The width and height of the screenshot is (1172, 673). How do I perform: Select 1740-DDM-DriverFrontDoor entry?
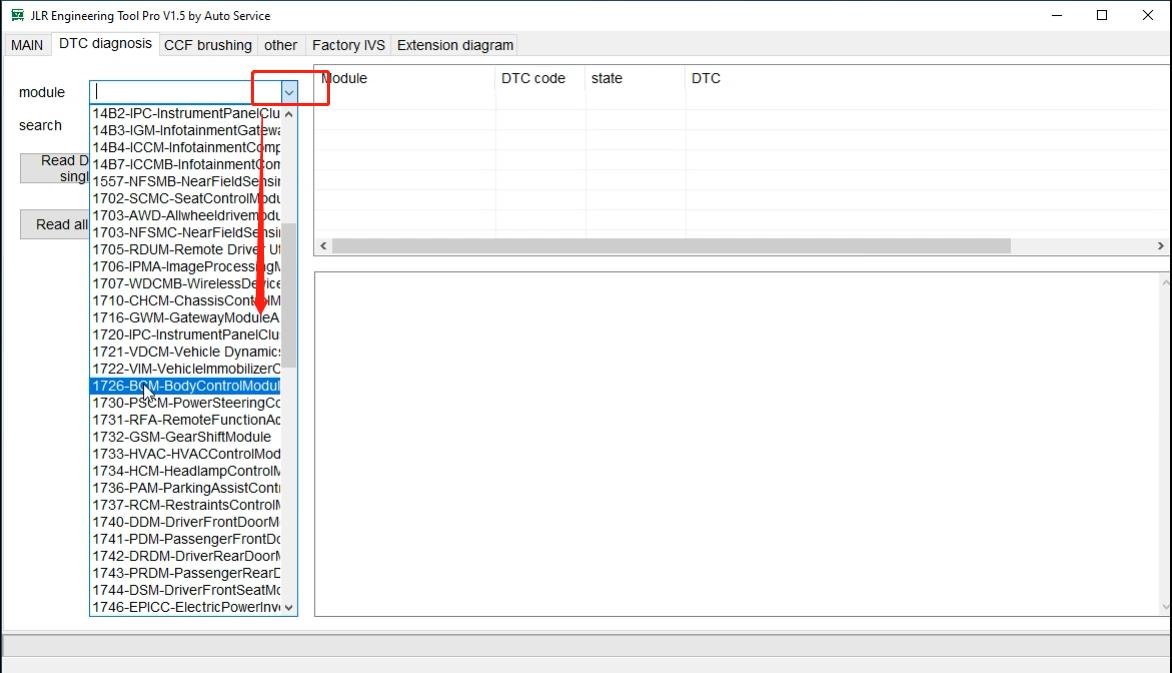185,522
